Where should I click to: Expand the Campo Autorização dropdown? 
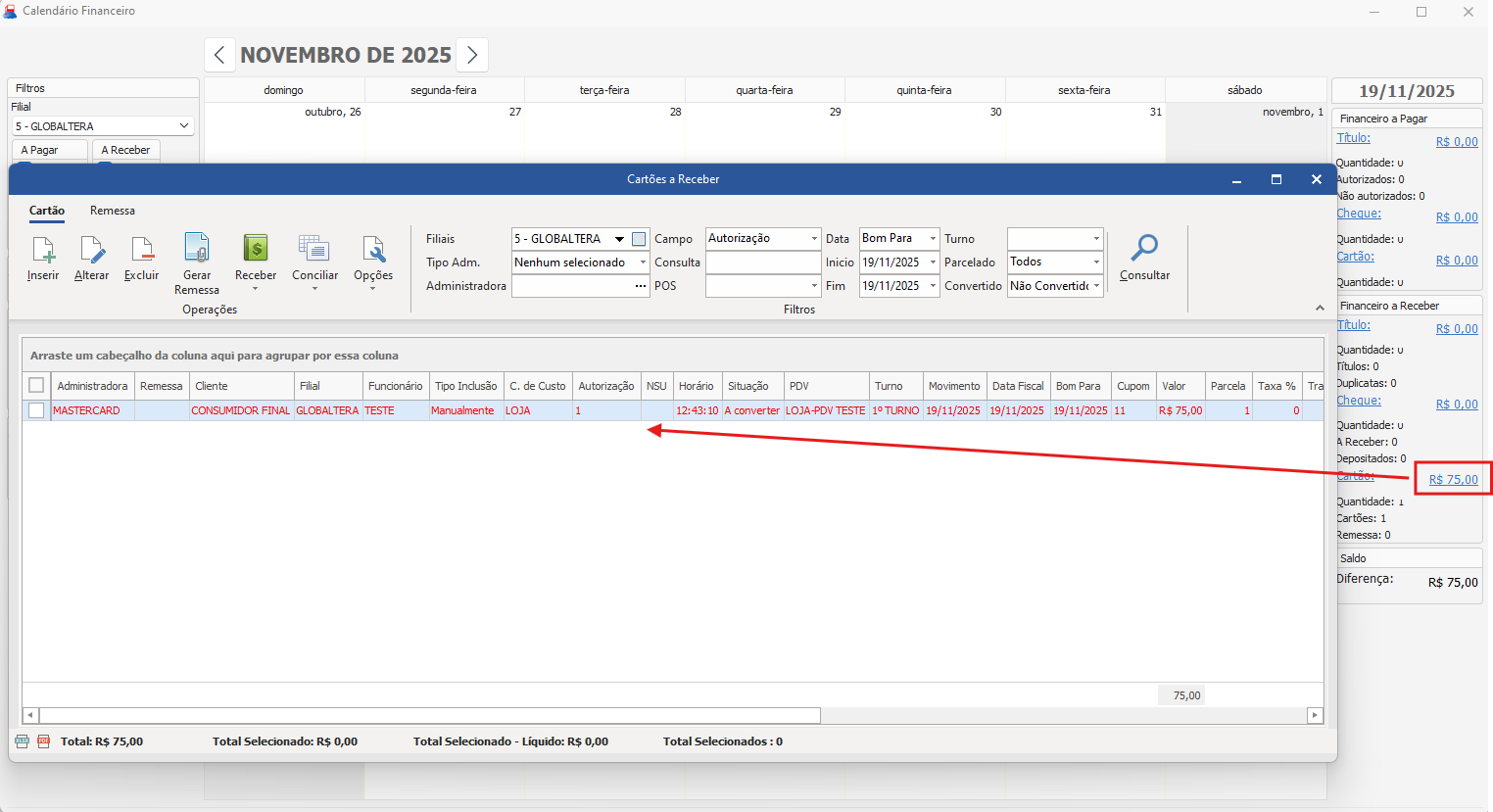pyautogui.click(x=813, y=239)
